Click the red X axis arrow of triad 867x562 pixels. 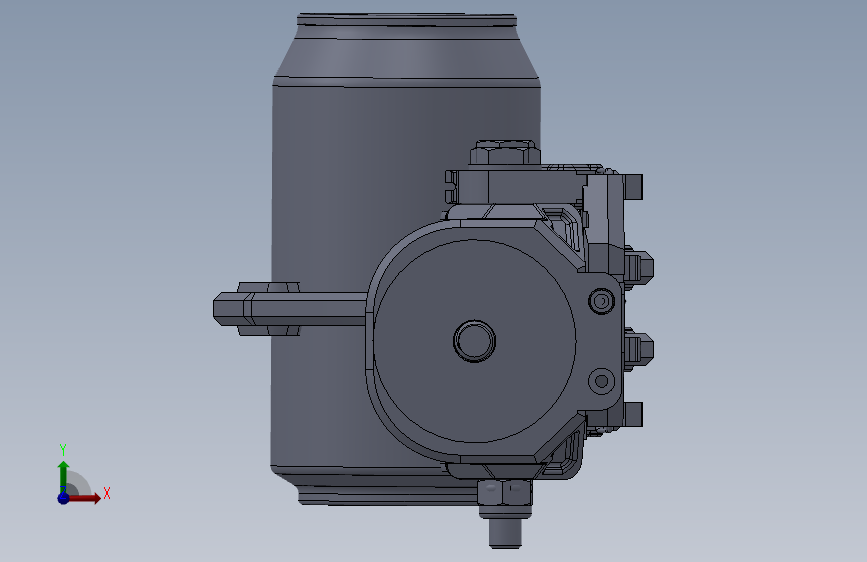coord(83,498)
